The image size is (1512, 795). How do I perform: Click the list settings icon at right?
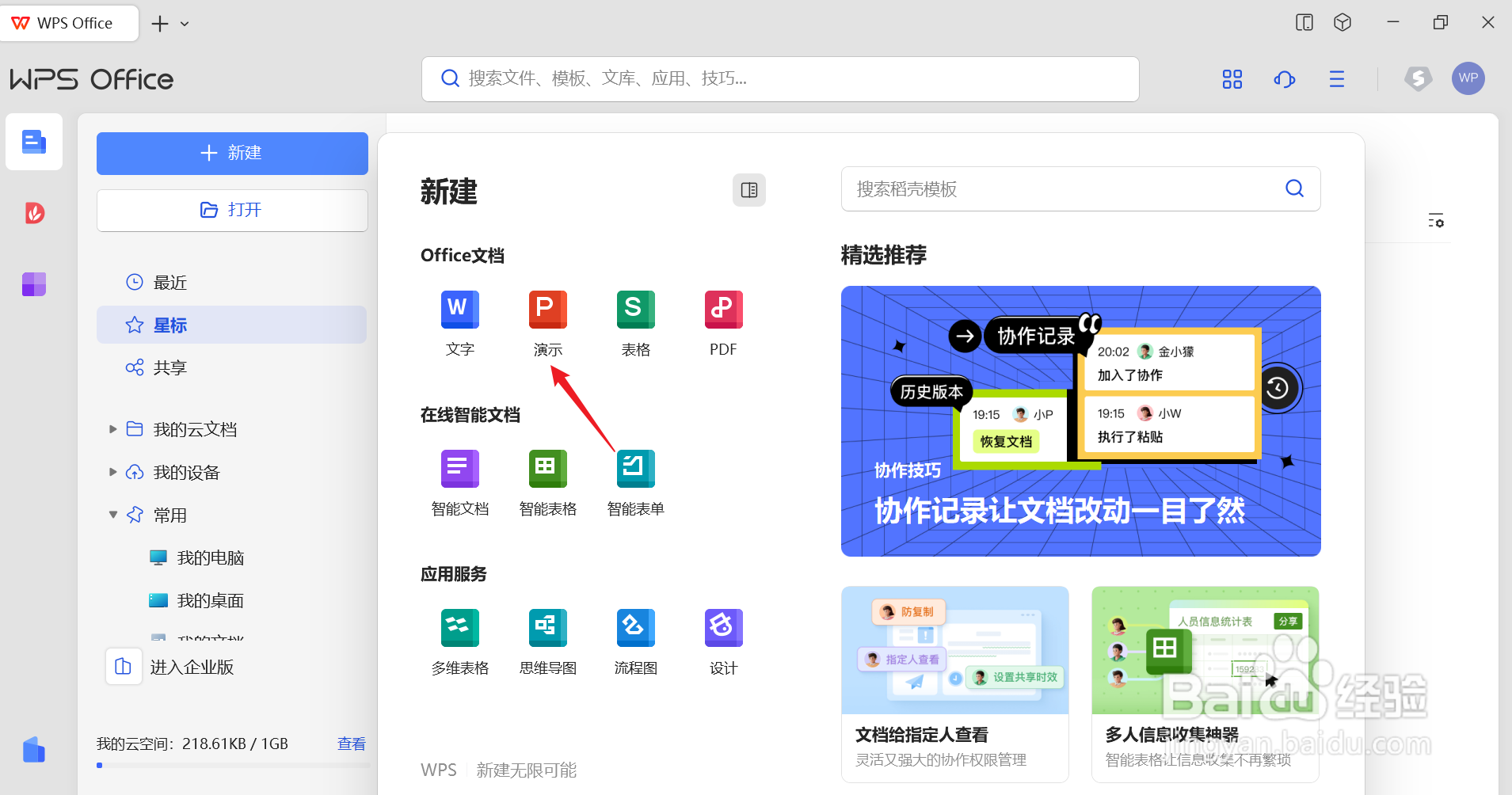(1435, 221)
